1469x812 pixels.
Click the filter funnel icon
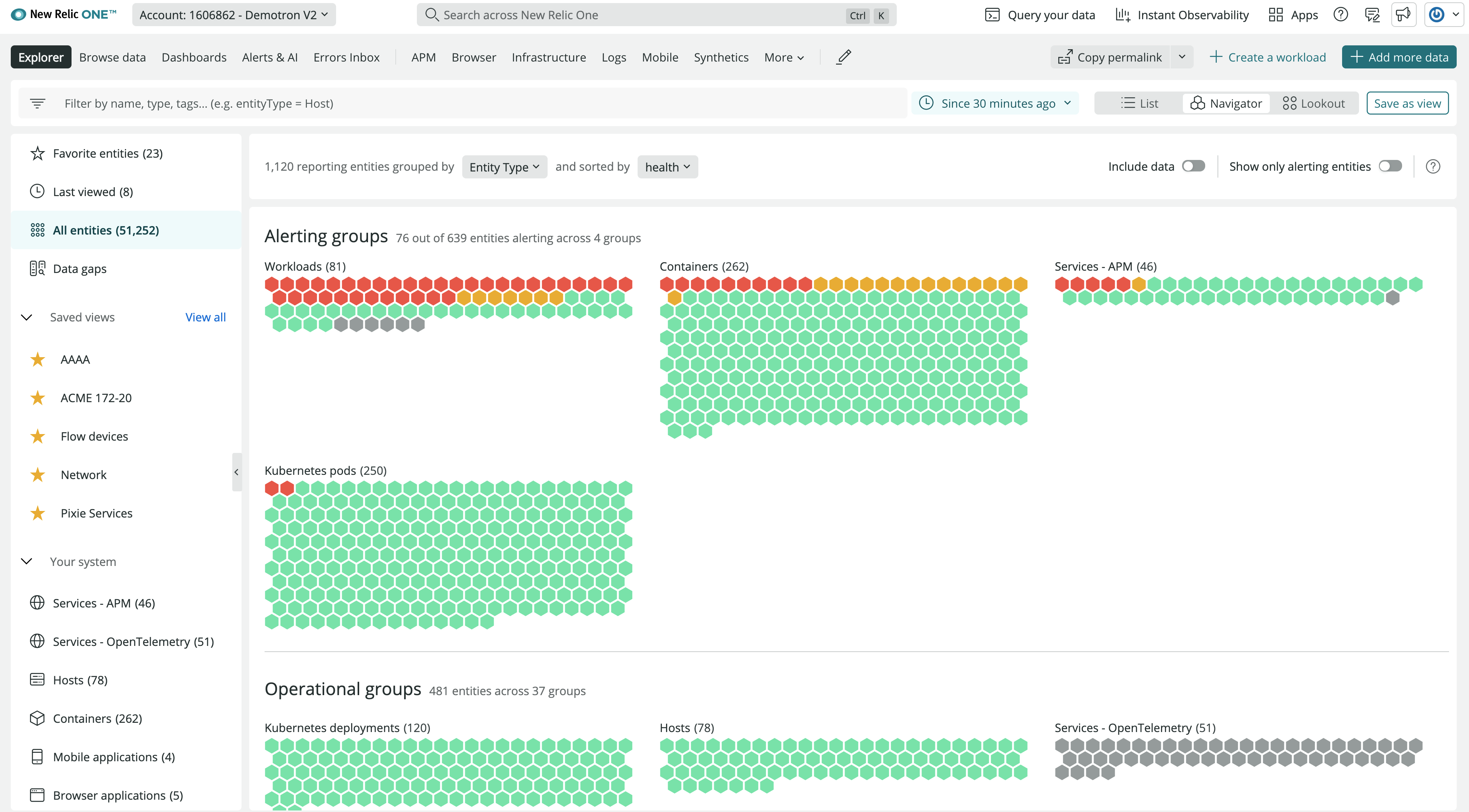point(37,103)
